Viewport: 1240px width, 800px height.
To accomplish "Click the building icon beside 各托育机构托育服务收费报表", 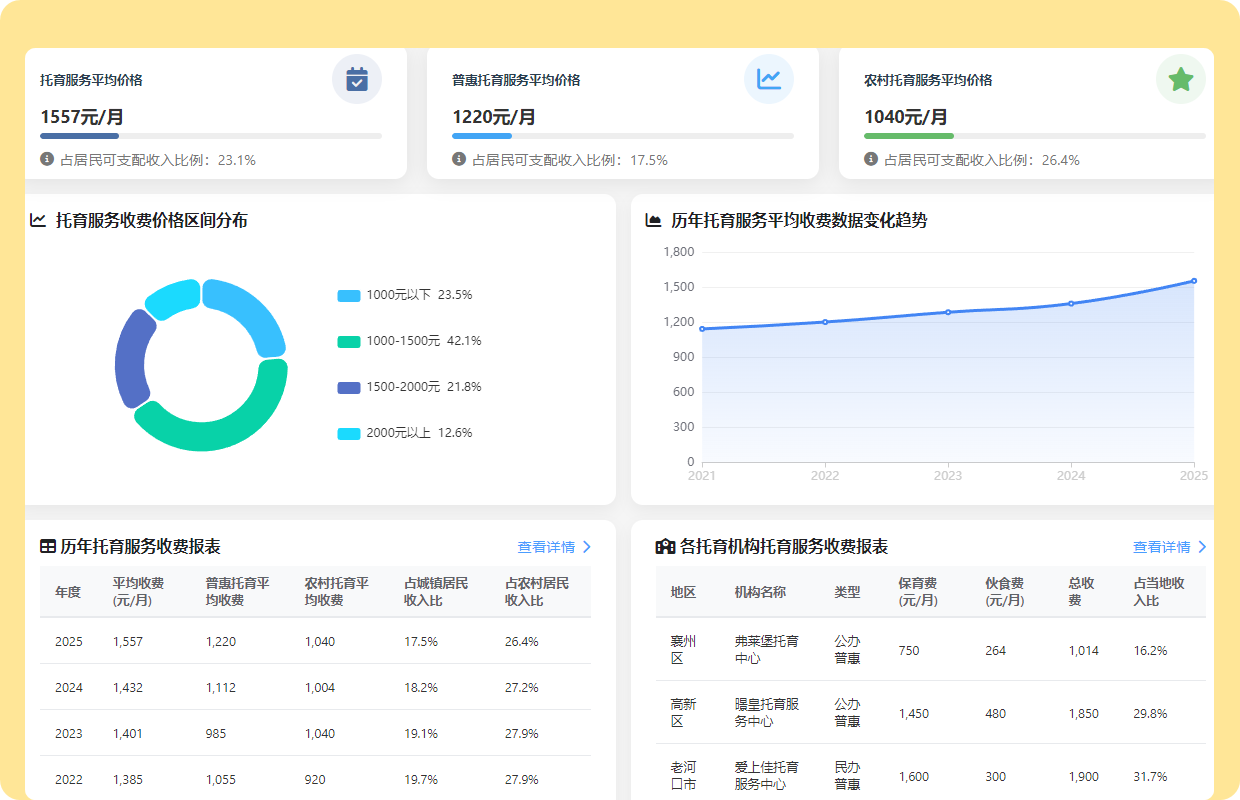I will [x=665, y=546].
